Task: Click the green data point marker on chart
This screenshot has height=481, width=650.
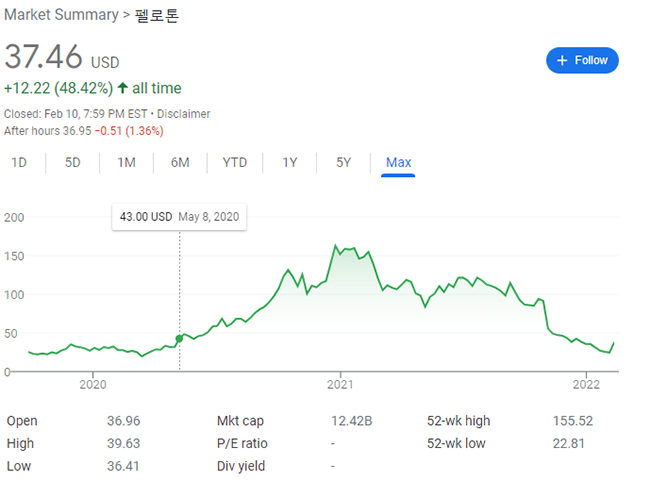Action: pos(179,339)
